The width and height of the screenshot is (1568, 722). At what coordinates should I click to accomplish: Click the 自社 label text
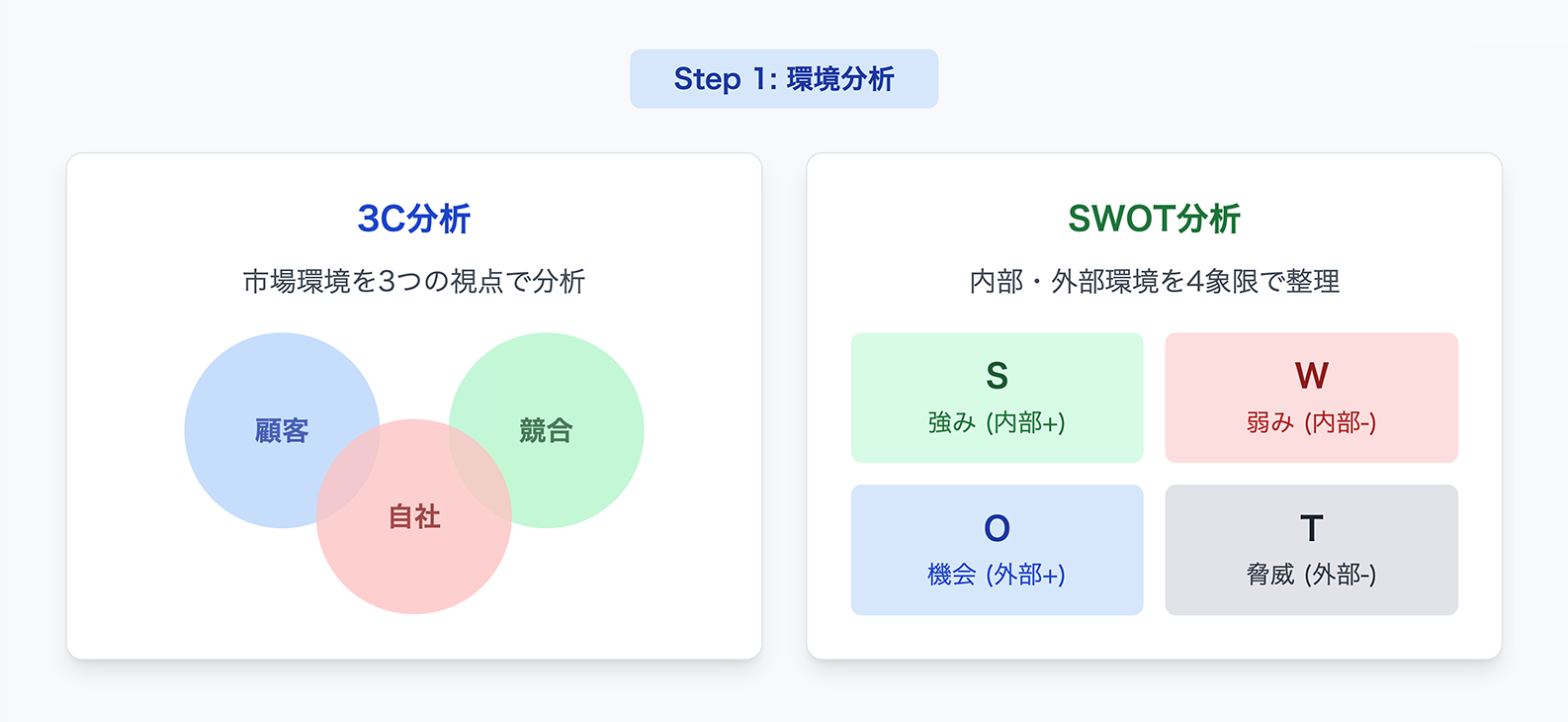(x=413, y=516)
